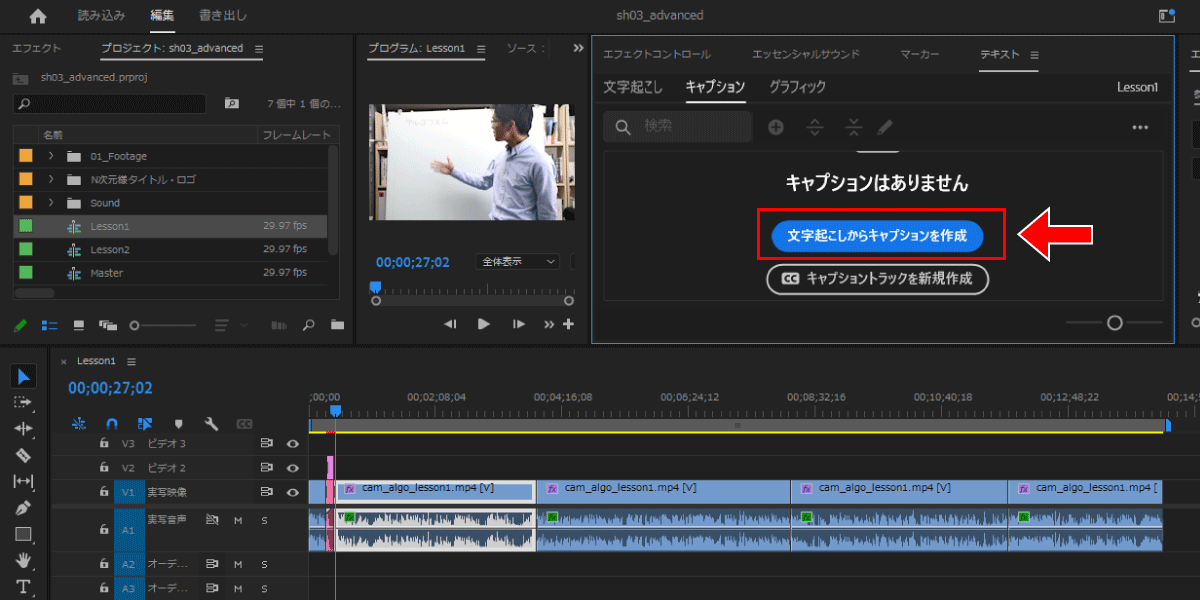Switch to the 読み込み workspace tab

(x=99, y=16)
